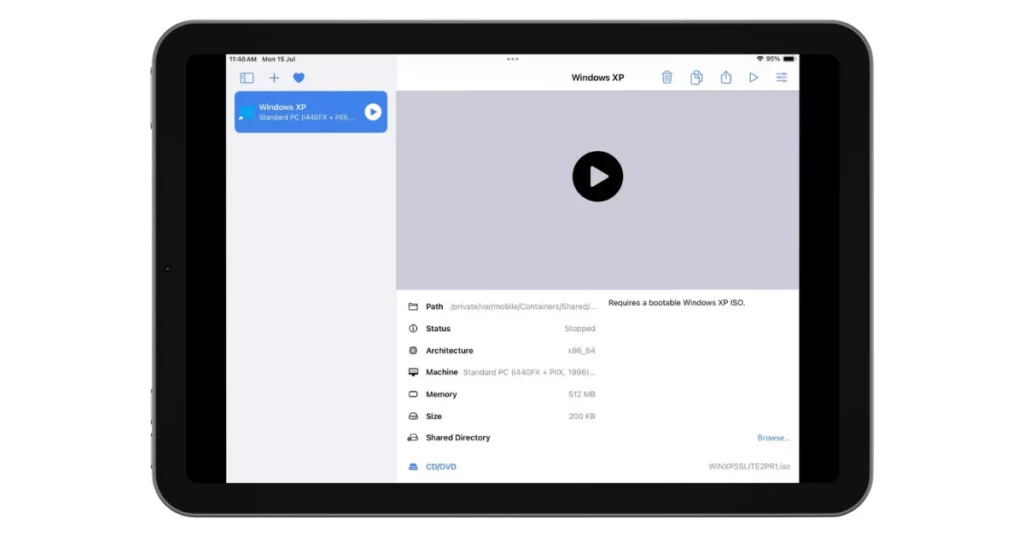This screenshot has width=1024, height=536.
Task: Click the Size drive icon
Action: tap(413, 416)
